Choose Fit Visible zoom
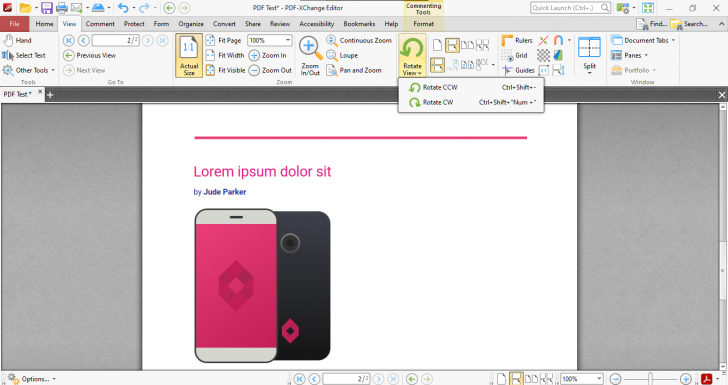 (226, 70)
